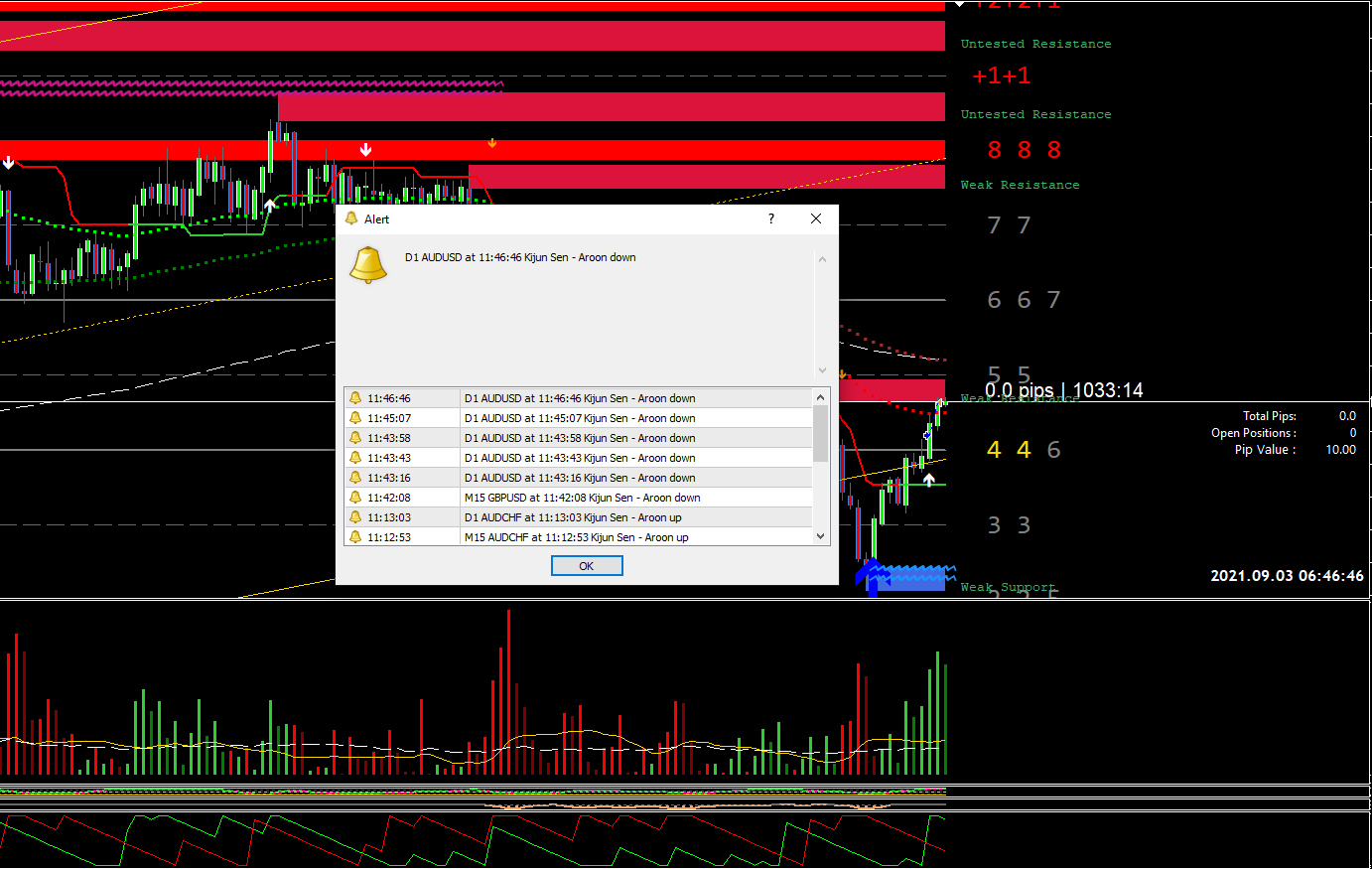Click message pane scroll down arrow
The height and width of the screenshot is (869, 1372).
point(822,369)
